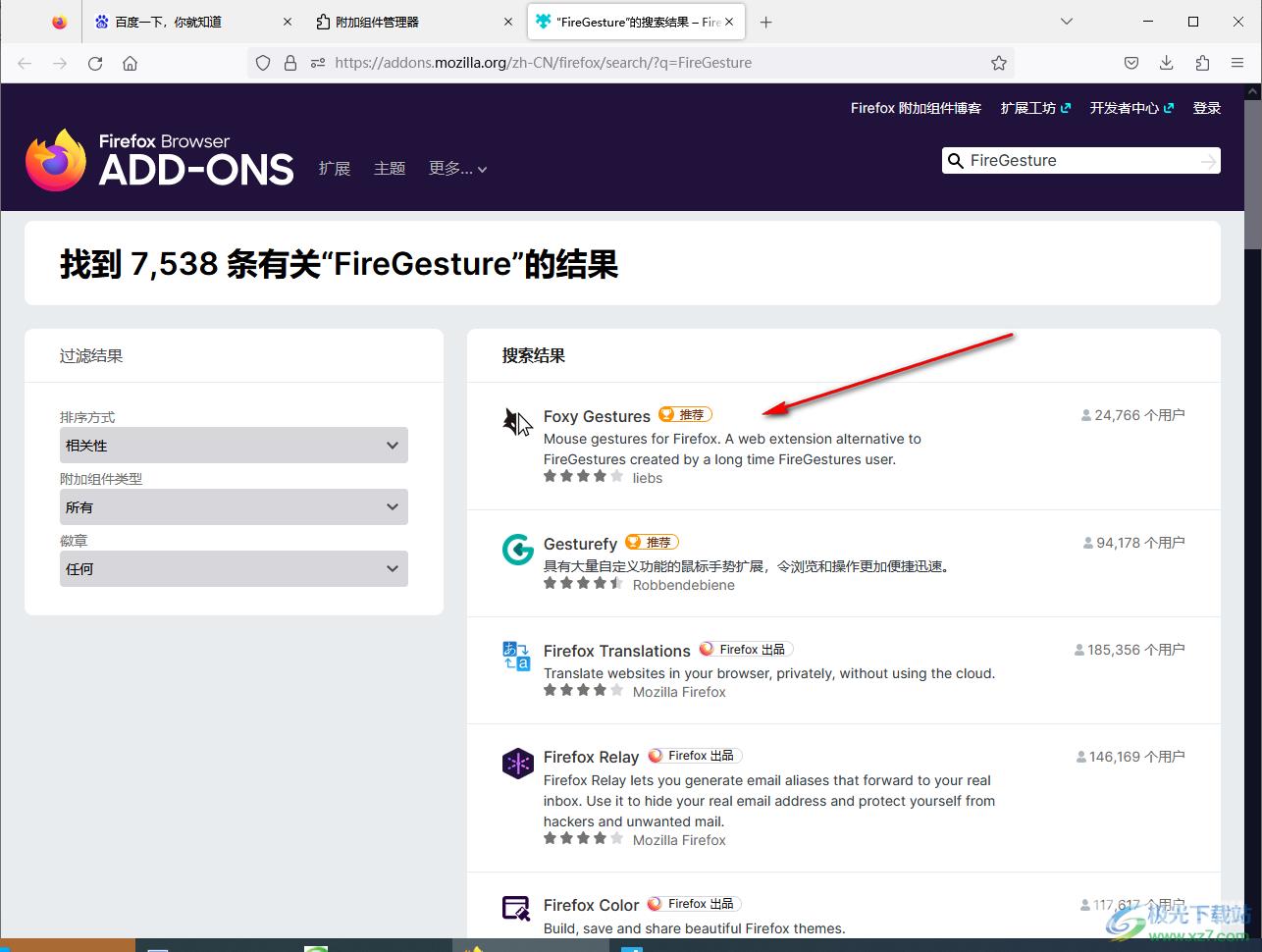1262x952 pixels.
Task: Close the 百度一下 tab
Action: 288,22
